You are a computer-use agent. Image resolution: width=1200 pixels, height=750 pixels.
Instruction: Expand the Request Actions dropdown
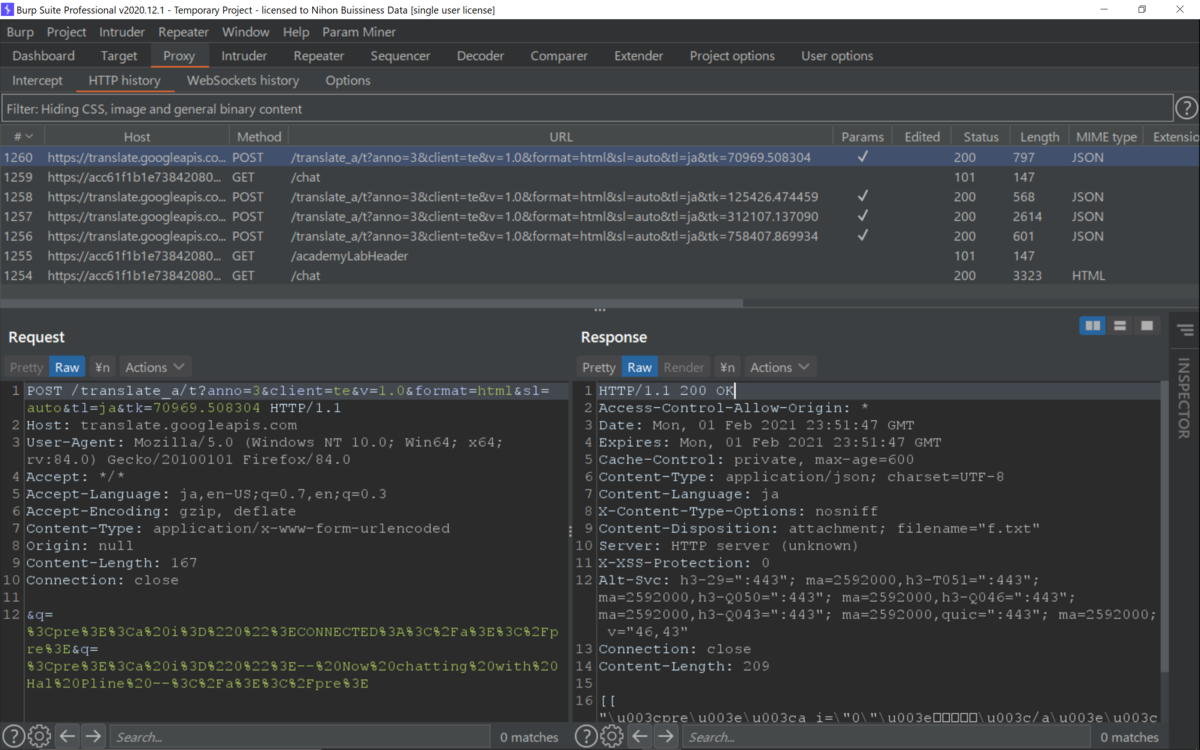pyautogui.click(x=155, y=367)
